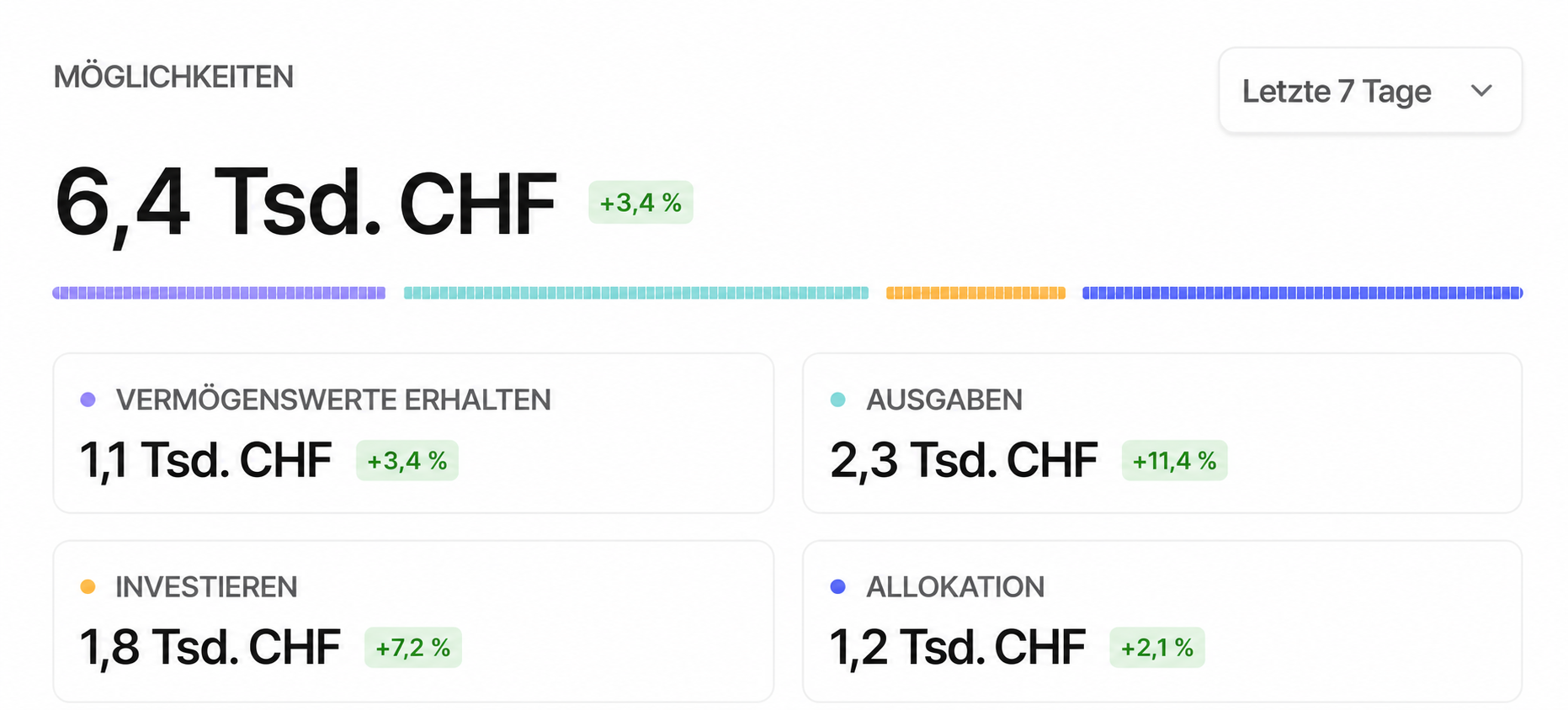Click the +3,4 % badge next to the total

click(640, 203)
